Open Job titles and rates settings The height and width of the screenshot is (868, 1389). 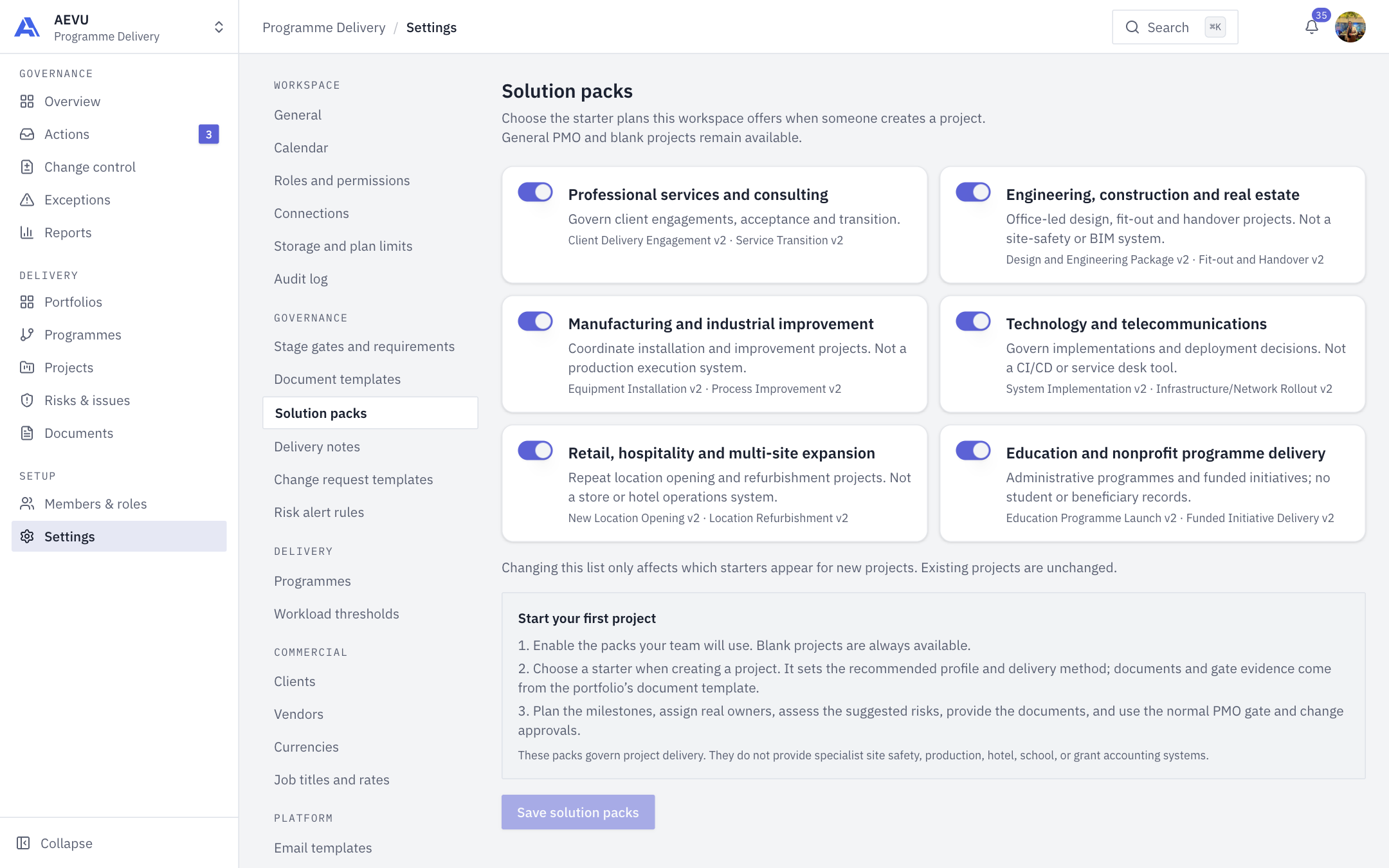pyautogui.click(x=332, y=780)
